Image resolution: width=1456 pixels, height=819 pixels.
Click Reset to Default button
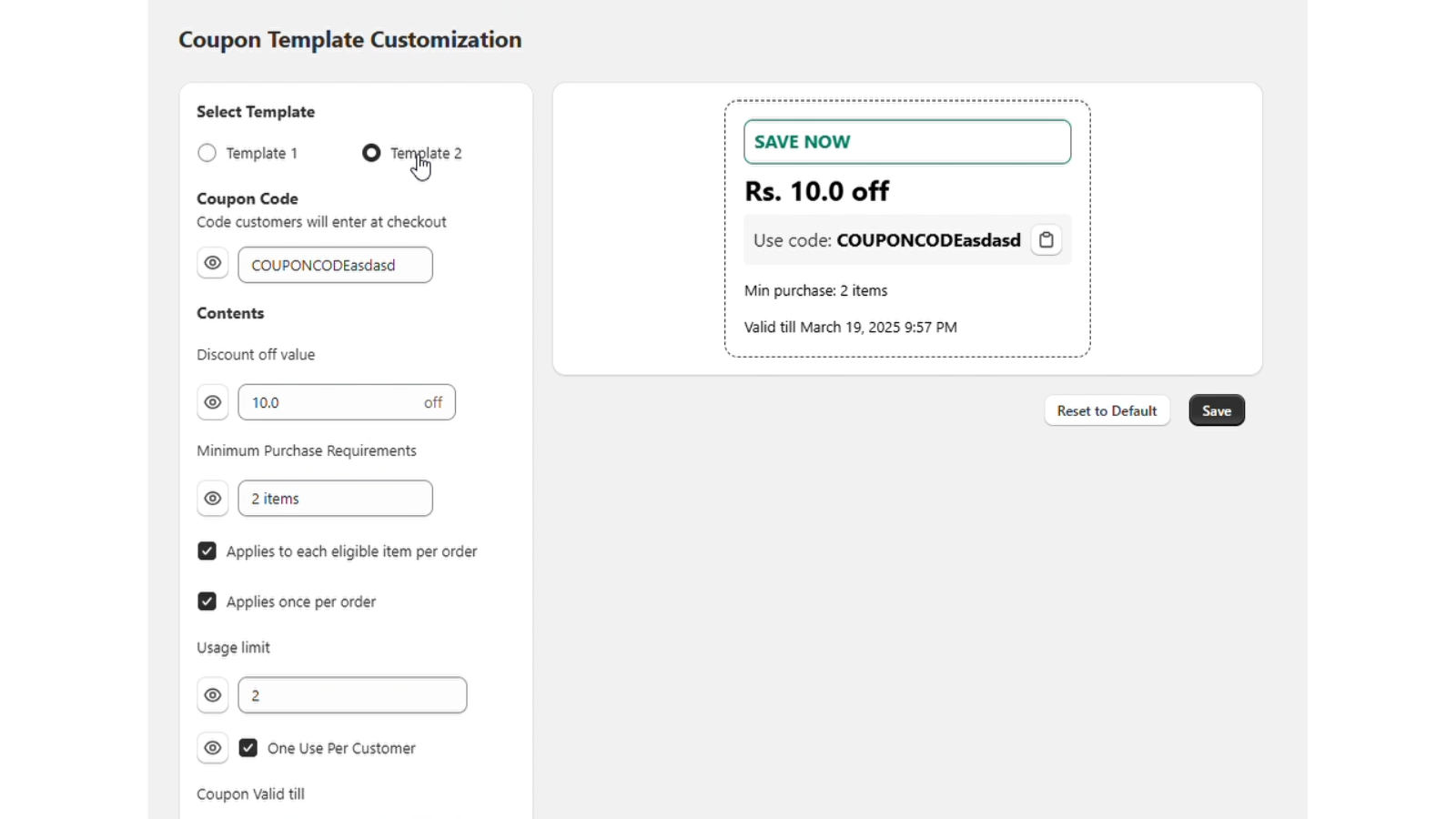[1107, 410]
